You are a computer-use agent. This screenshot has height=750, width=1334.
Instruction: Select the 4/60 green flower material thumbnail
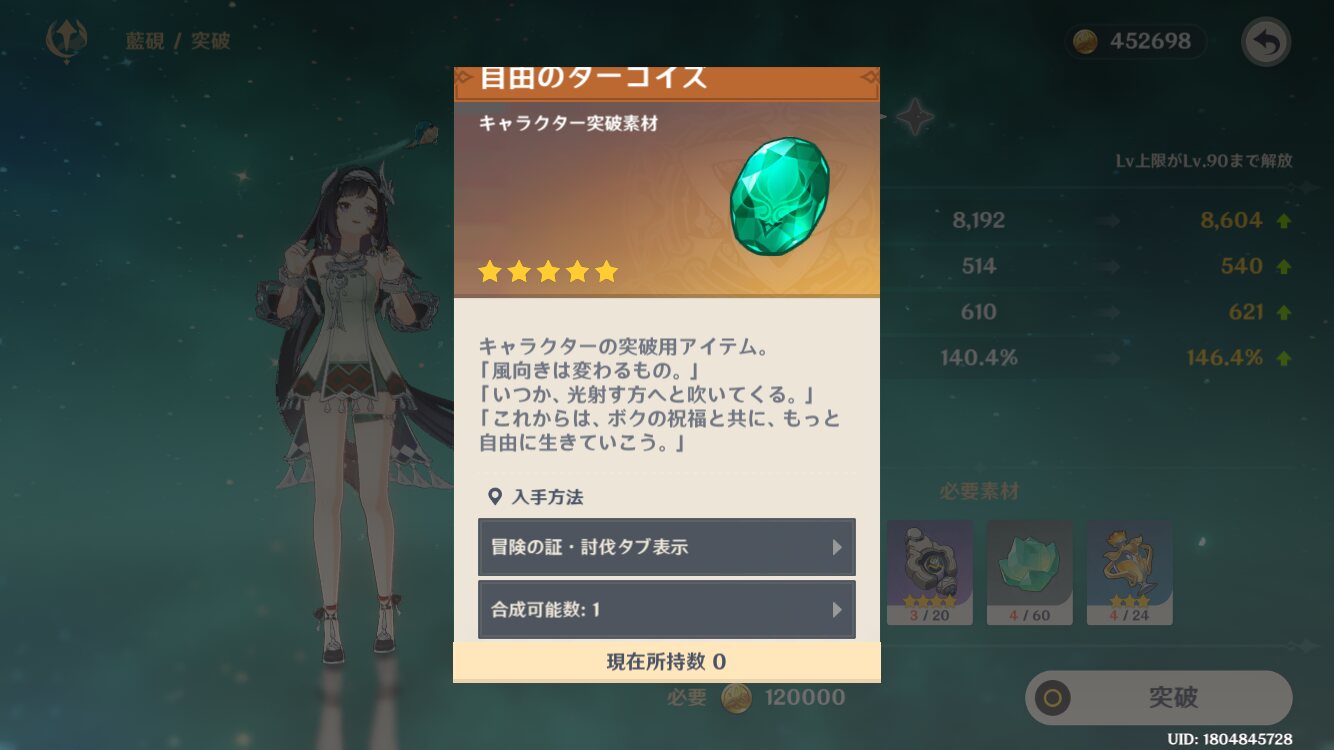1029,572
